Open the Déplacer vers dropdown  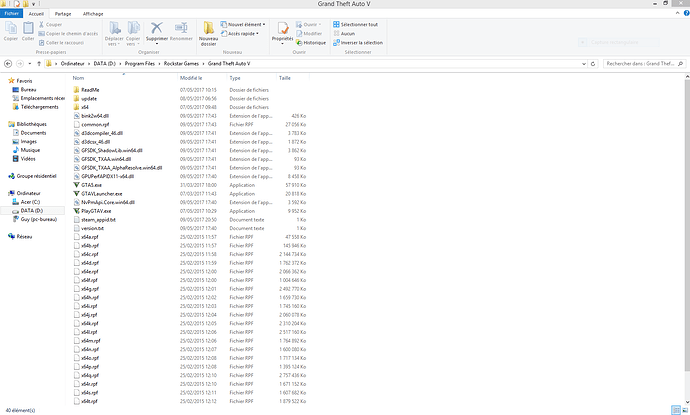tap(114, 34)
